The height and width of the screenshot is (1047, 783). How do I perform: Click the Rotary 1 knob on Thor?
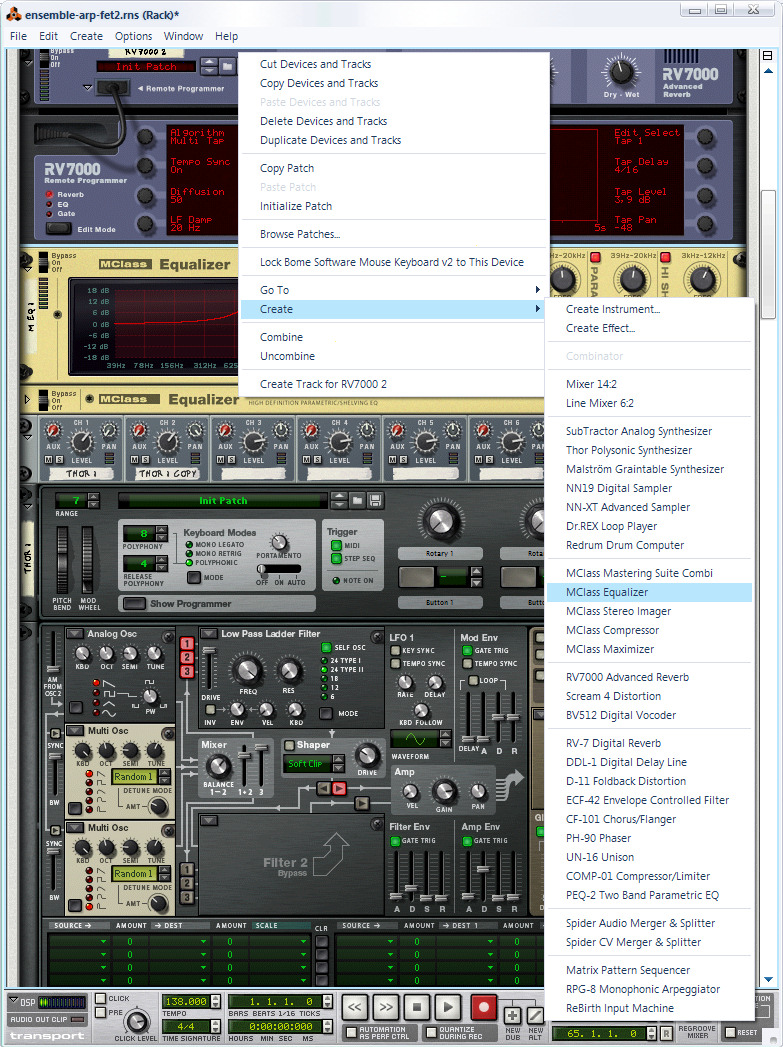(440, 521)
